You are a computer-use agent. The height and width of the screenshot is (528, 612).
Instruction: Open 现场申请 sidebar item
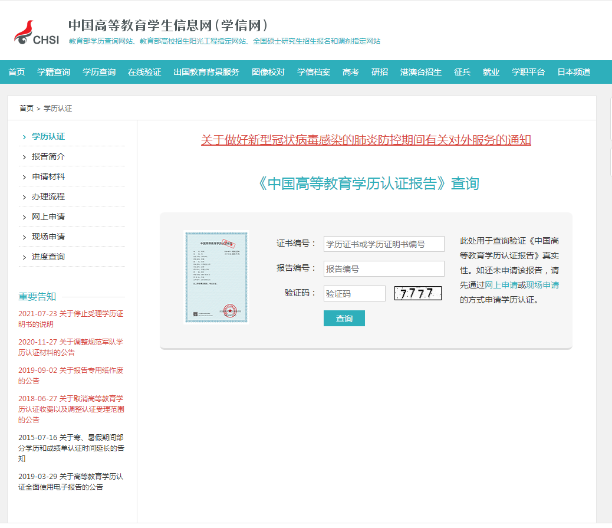pyautogui.click(x=47, y=236)
